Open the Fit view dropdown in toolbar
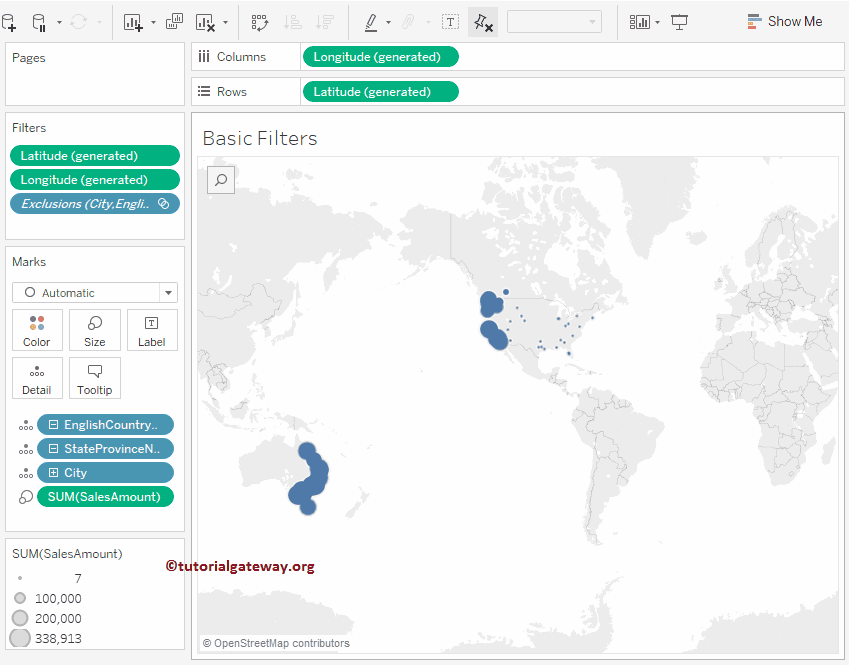849x665 pixels. (x=554, y=21)
